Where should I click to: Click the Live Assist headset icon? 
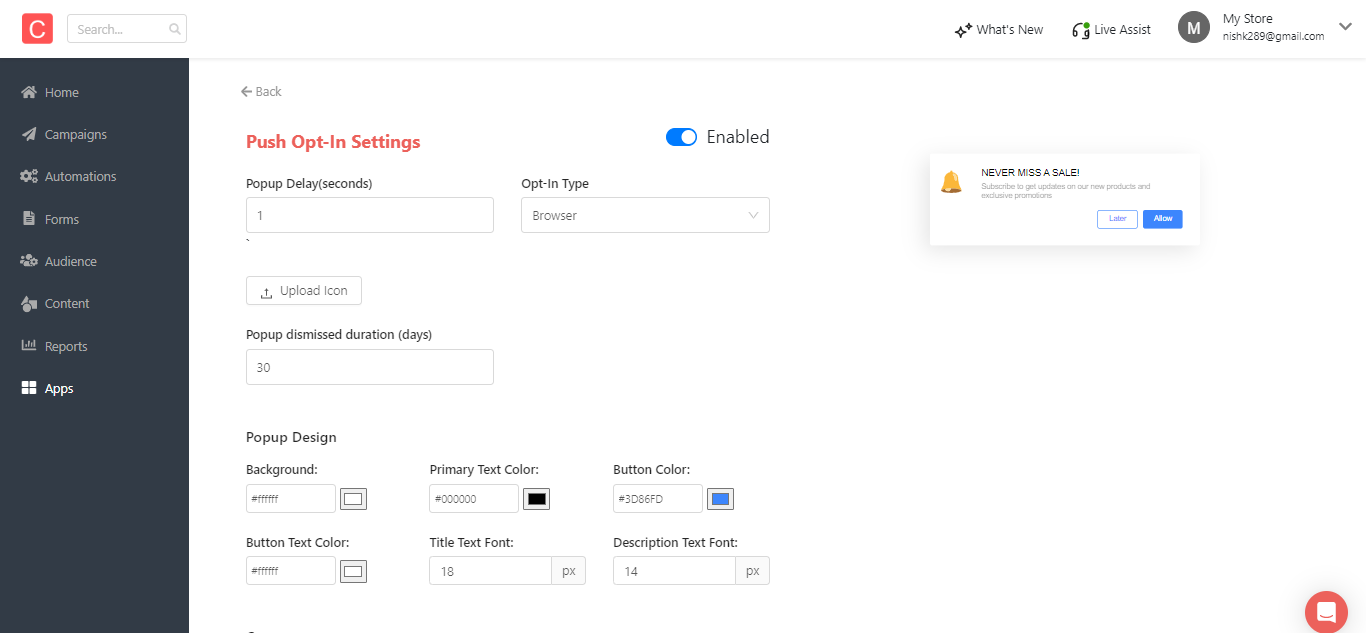click(x=1080, y=30)
